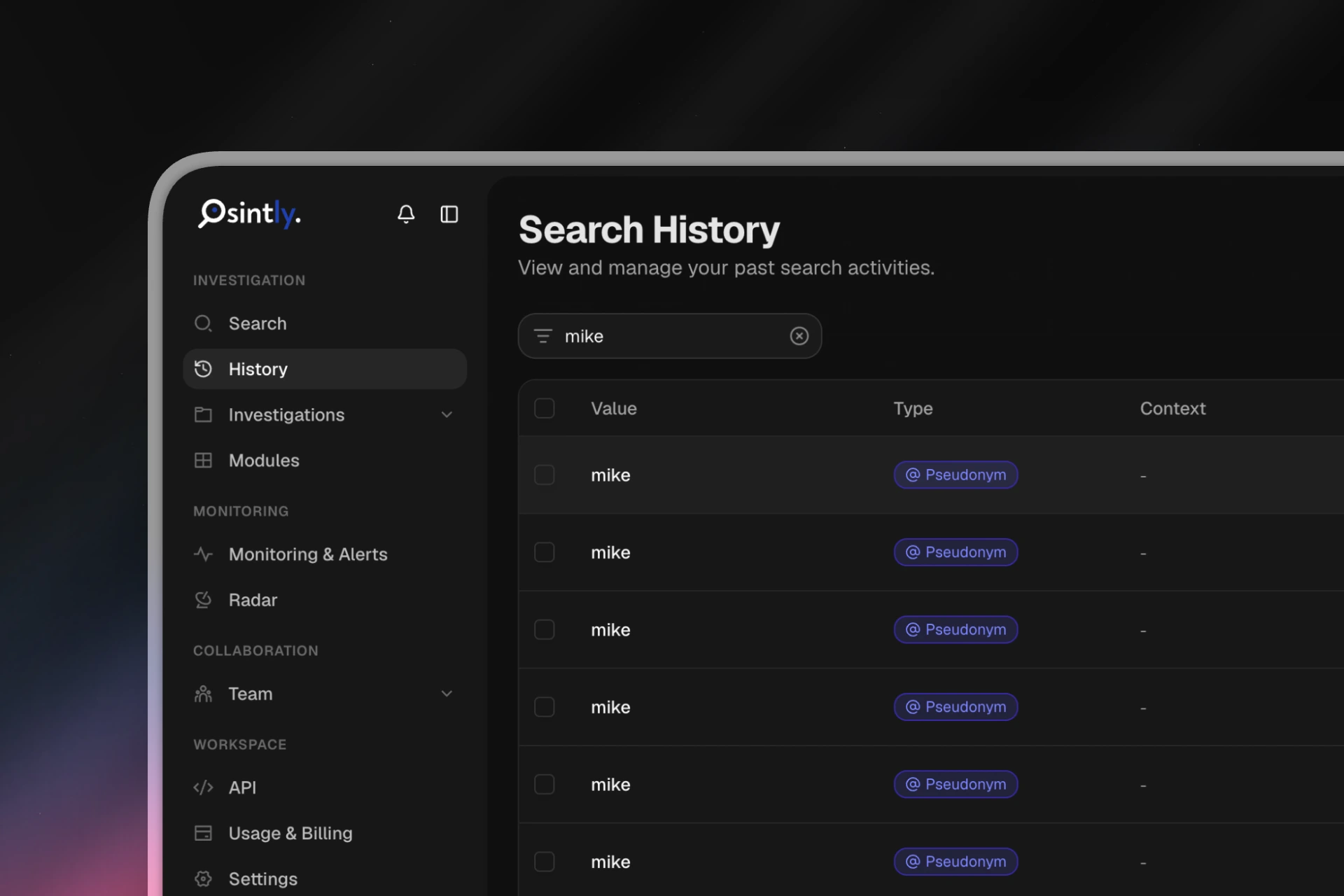The height and width of the screenshot is (896, 1344).
Task: Click the API code brackets icon
Action: (203, 787)
